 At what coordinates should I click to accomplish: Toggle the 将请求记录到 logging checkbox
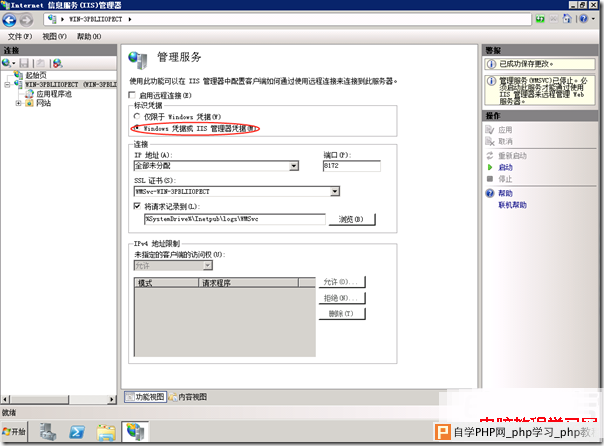pyautogui.click(x=138, y=205)
